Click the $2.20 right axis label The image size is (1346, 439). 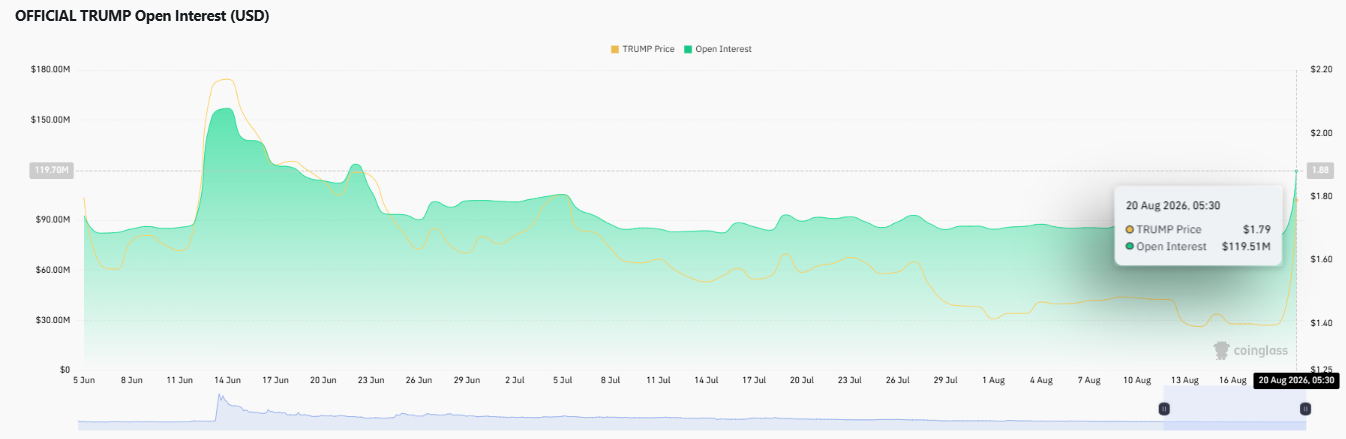1321,69
